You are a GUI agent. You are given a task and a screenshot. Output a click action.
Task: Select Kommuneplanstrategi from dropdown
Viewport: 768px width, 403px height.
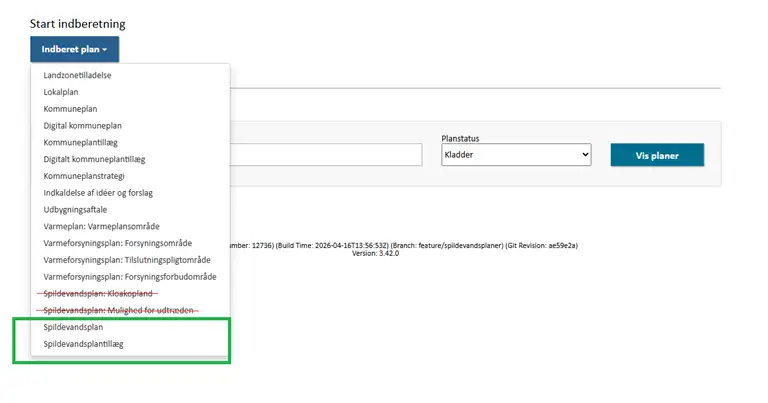point(85,176)
